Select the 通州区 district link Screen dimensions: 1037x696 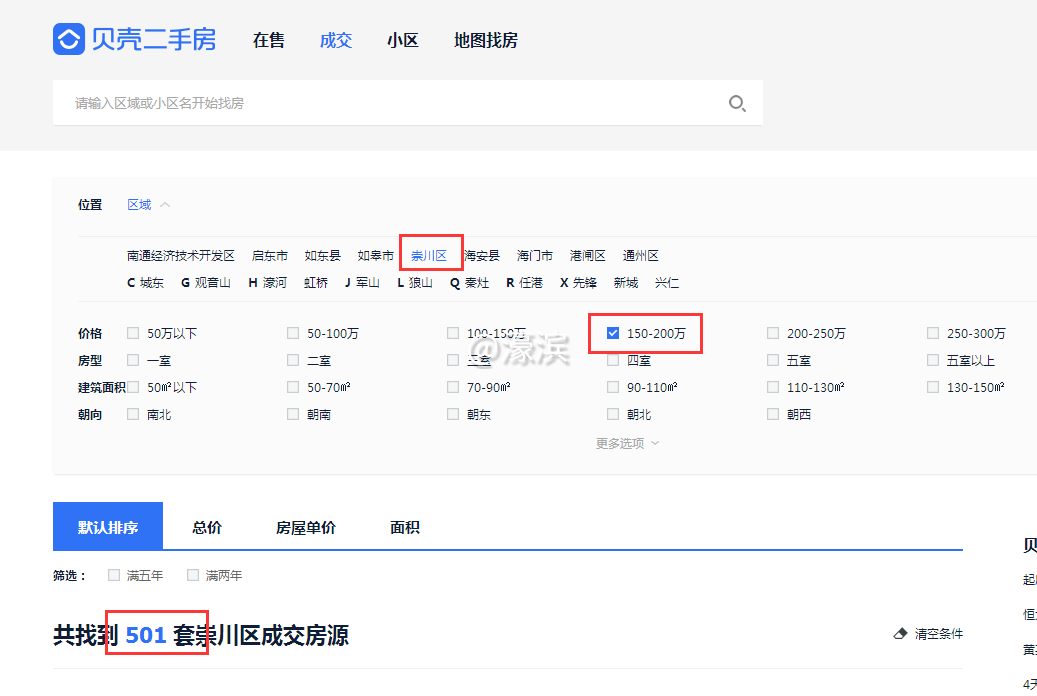(640, 255)
